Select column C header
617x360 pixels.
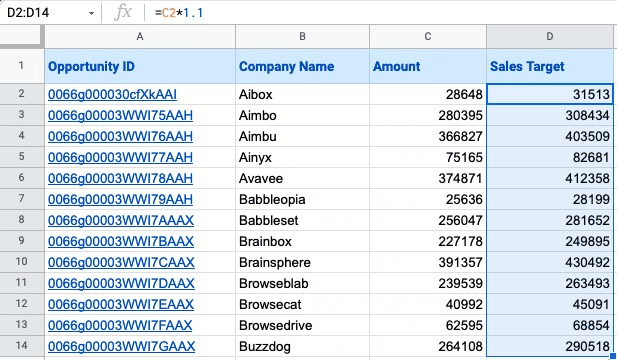428,37
